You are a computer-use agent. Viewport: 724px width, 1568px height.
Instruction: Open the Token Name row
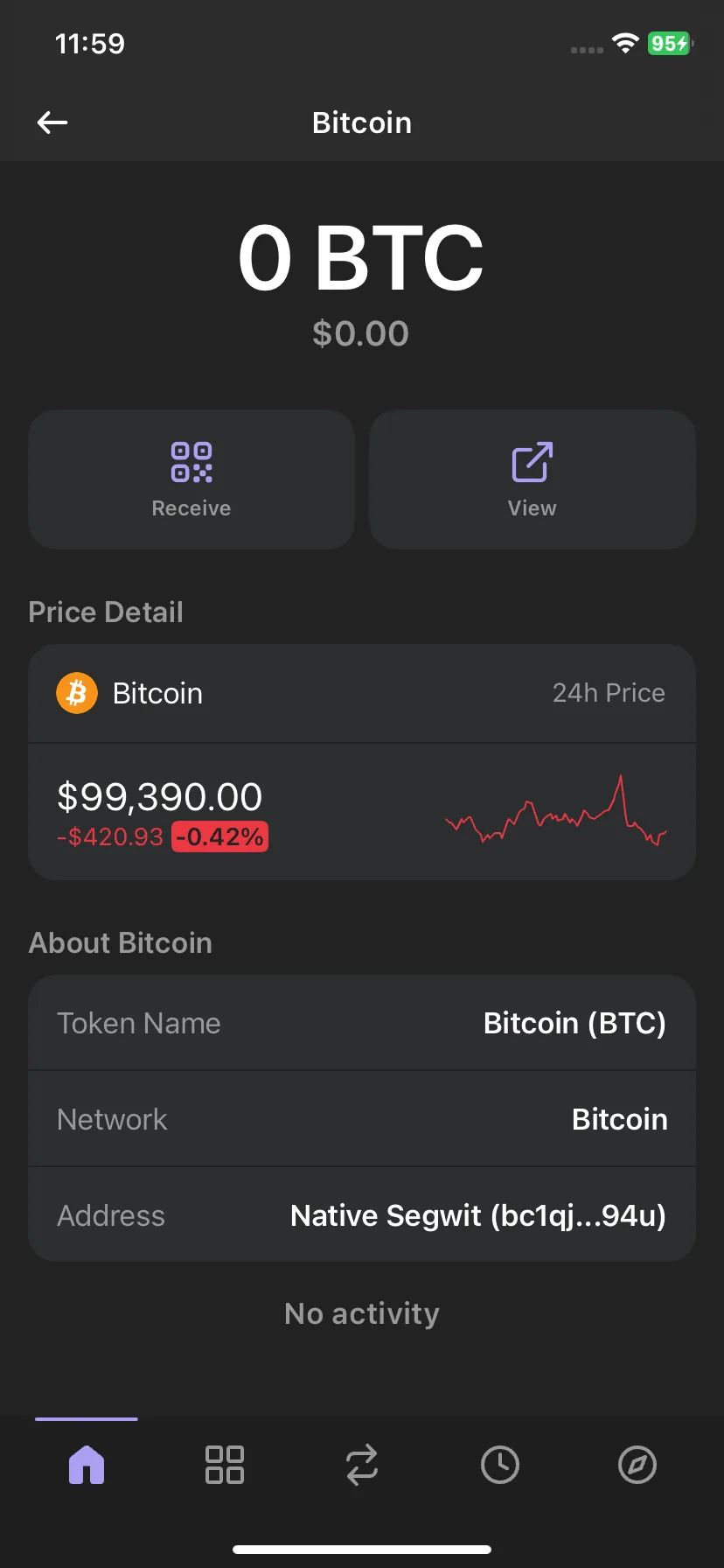(362, 1023)
